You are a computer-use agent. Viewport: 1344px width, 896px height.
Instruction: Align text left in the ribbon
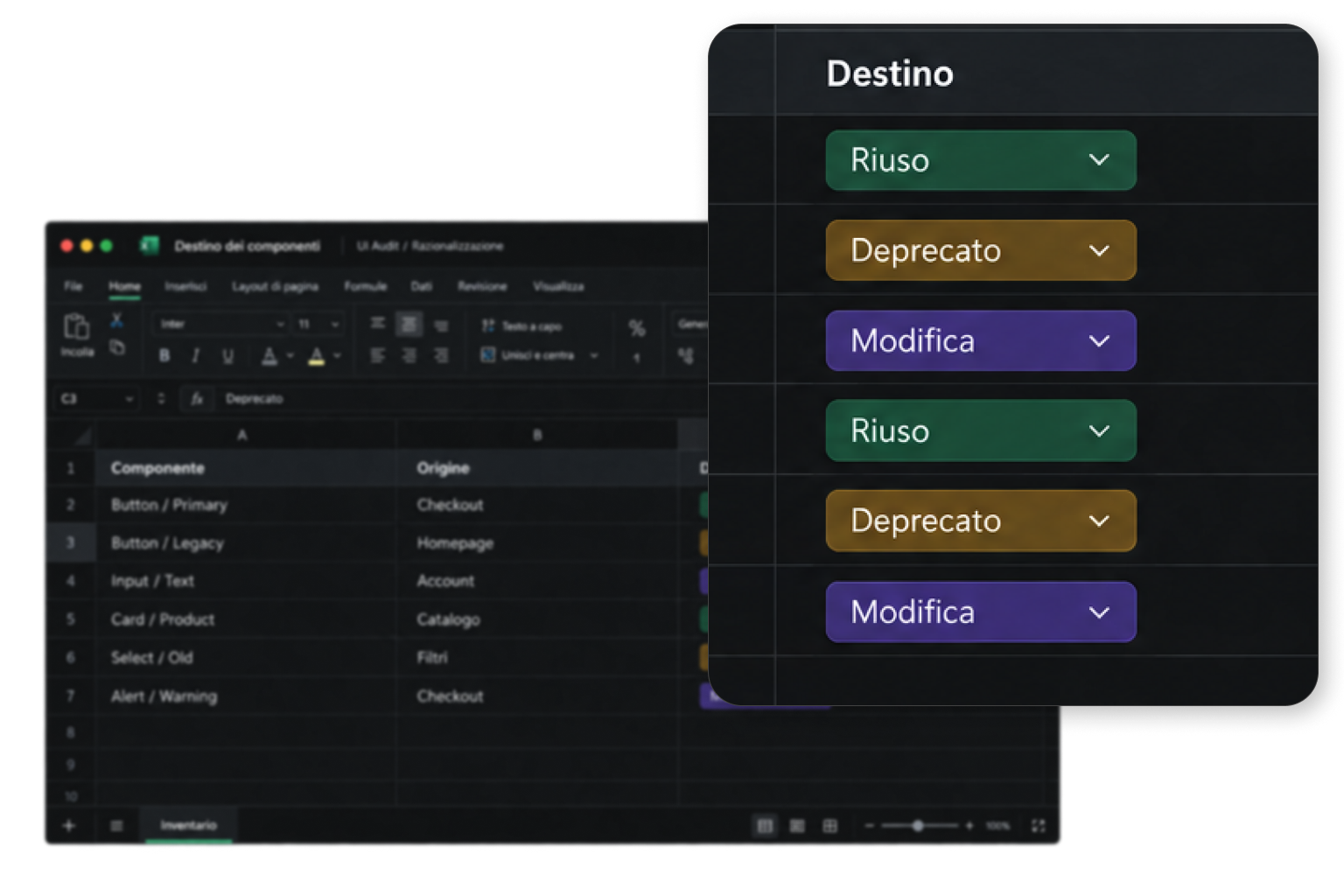(x=377, y=355)
